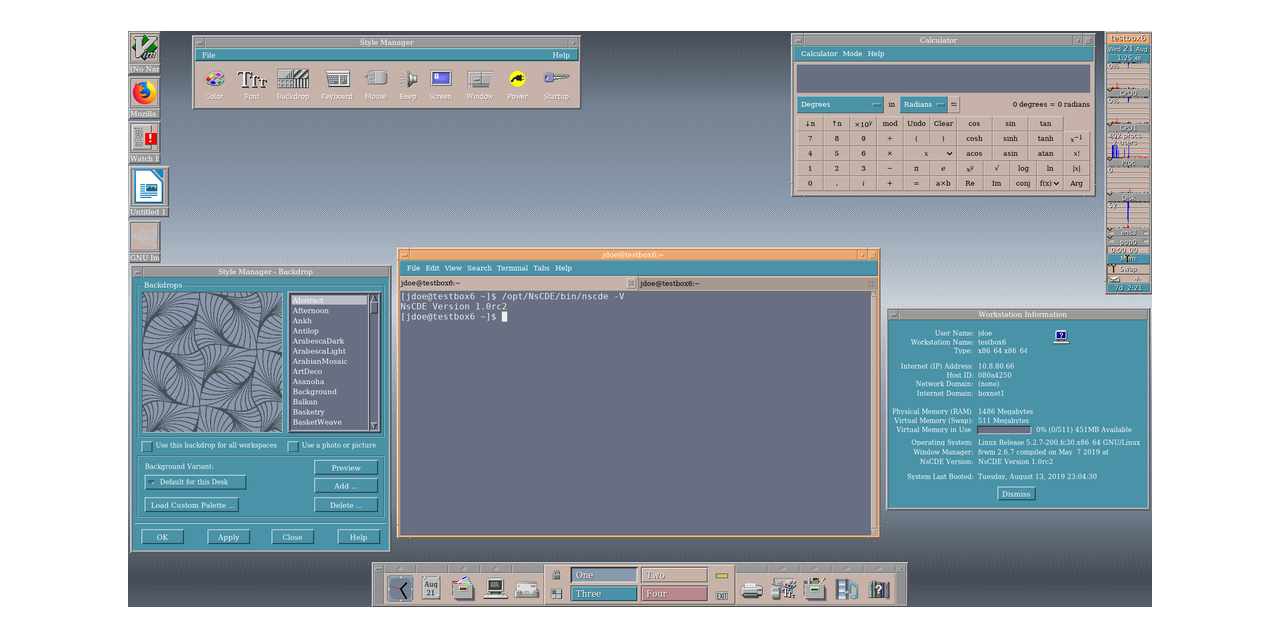1280x640 pixels.
Task: Open the Color settings in Style Manager
Action: tap(214, 80)
